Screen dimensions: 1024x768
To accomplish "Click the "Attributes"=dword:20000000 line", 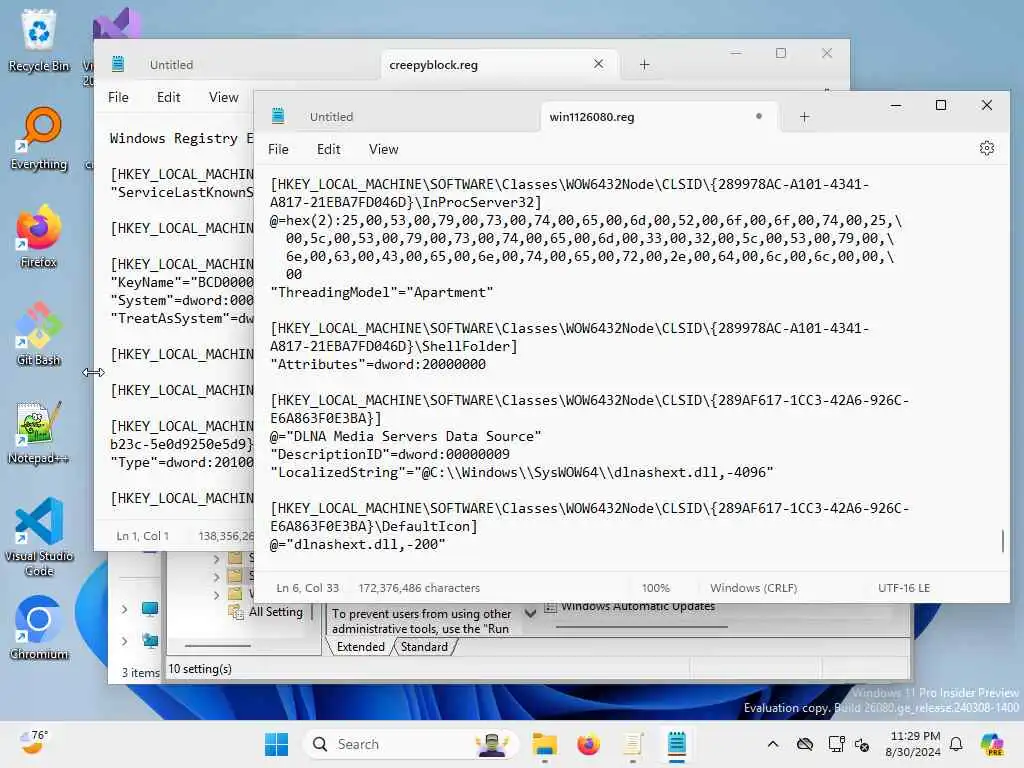I will pos(378,364).
